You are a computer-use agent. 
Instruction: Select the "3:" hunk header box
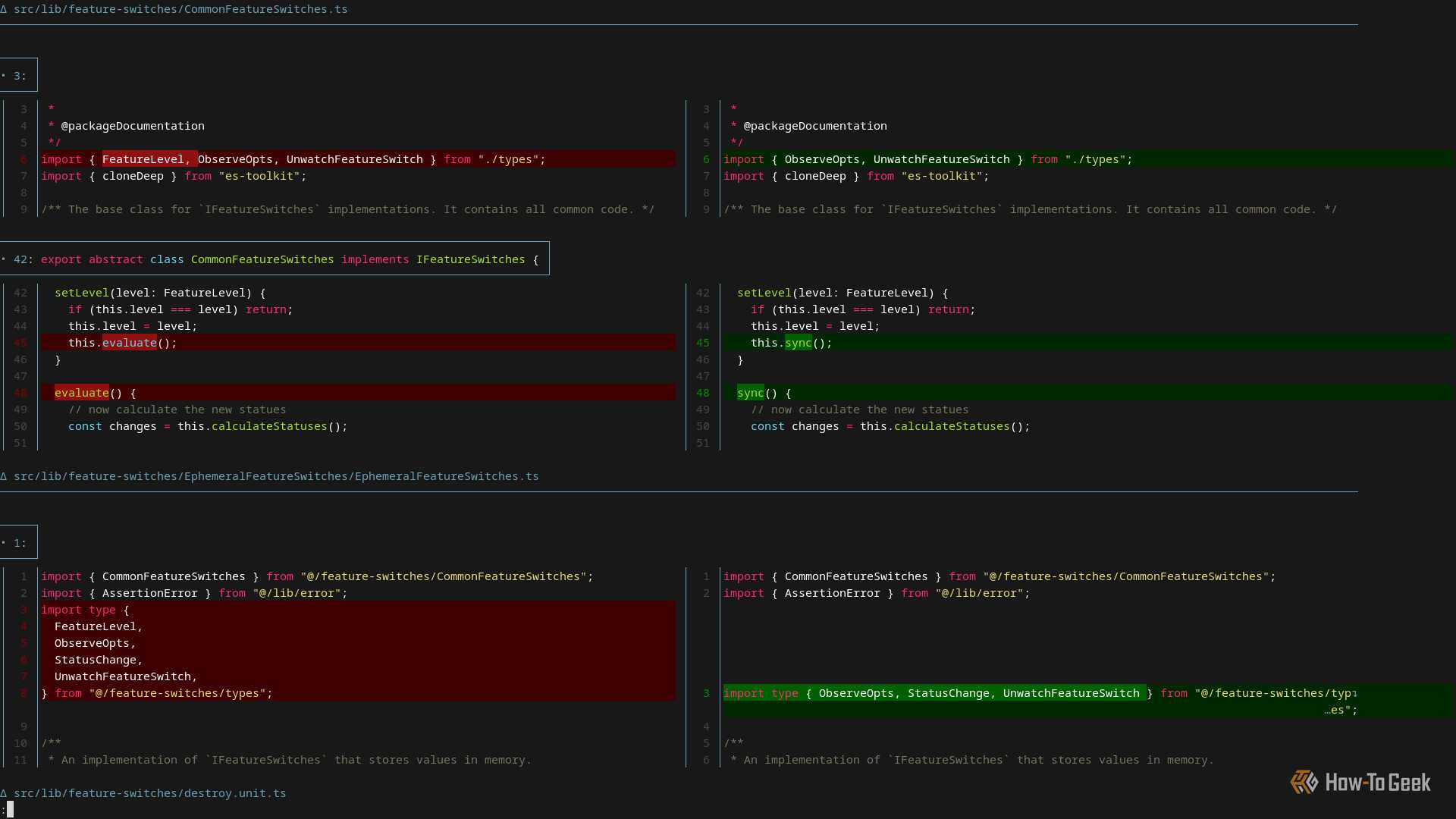coord(18,75)
